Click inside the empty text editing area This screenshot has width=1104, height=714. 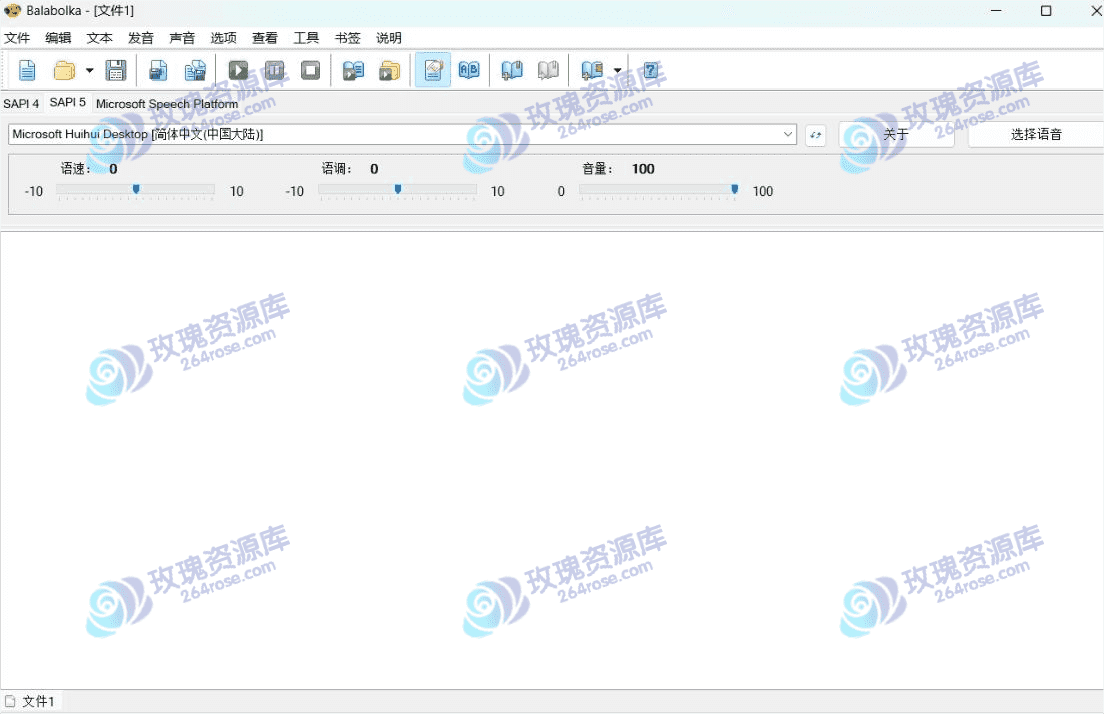[x=552, y=459]
